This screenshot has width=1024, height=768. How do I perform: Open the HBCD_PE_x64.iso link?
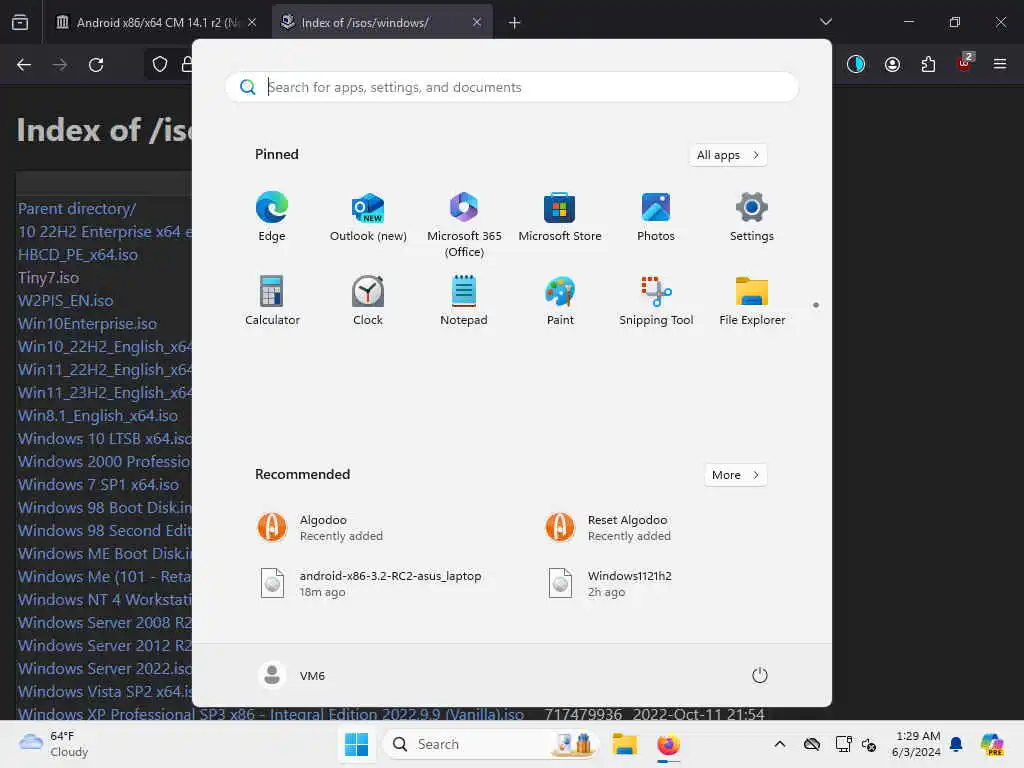click(78, 255)
